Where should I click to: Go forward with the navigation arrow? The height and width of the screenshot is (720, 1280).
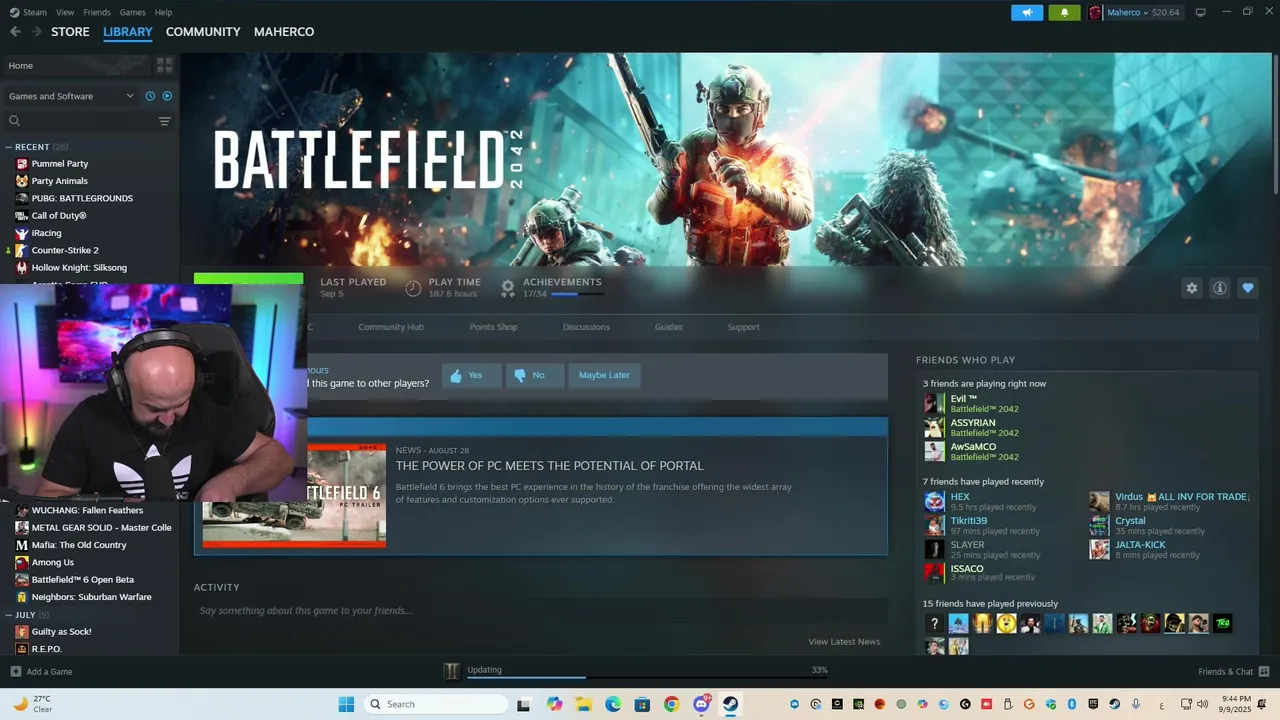tap(37, 32)
